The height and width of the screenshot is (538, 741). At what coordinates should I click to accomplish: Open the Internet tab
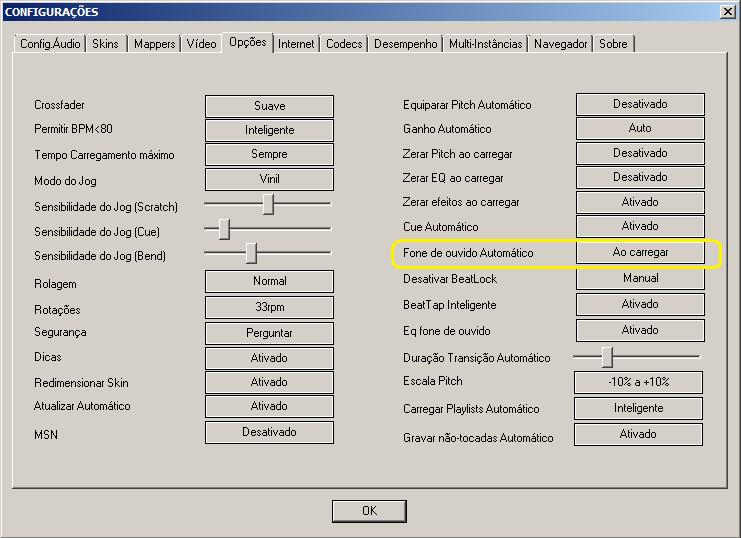pos(296,44)
